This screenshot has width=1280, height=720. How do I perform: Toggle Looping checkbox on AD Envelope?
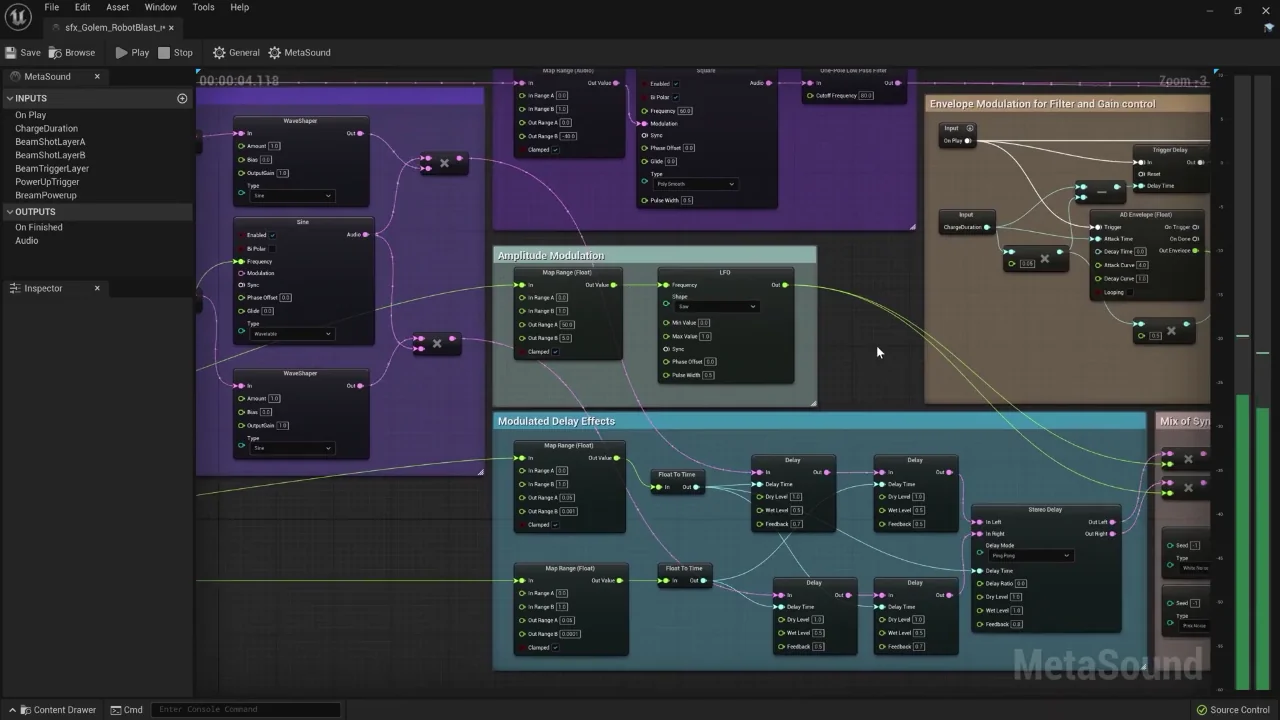[1131, 293]
